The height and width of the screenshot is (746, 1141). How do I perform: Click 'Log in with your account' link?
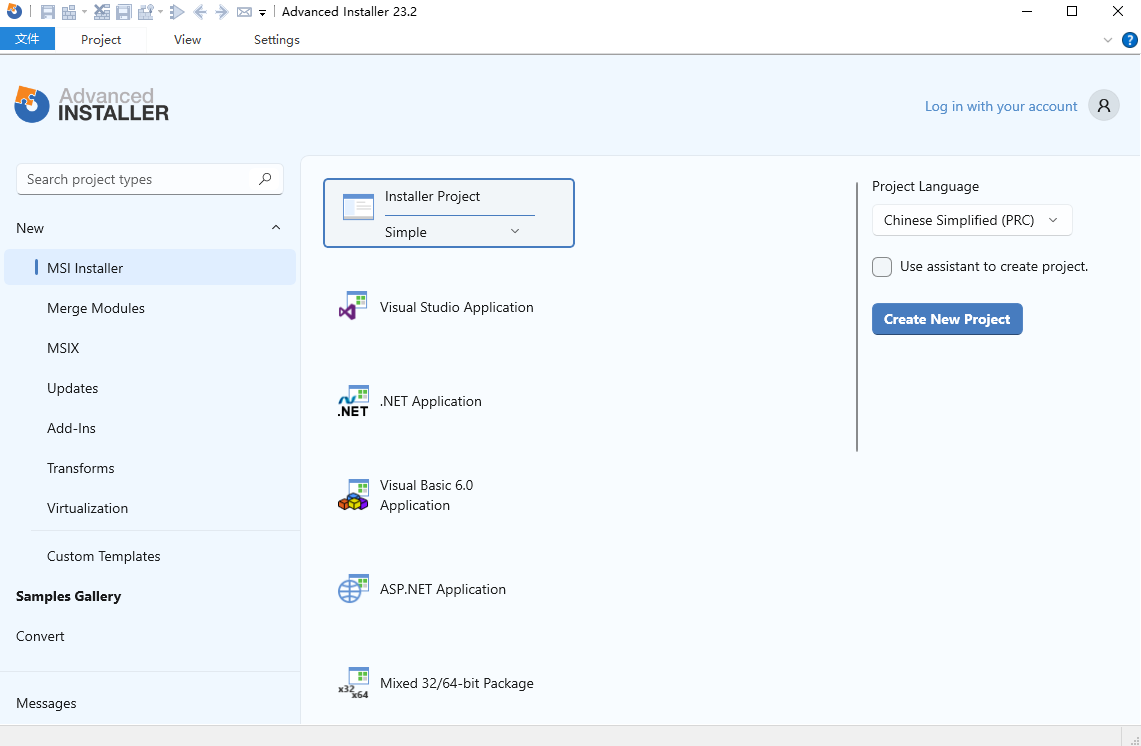tap(1001, 106)
